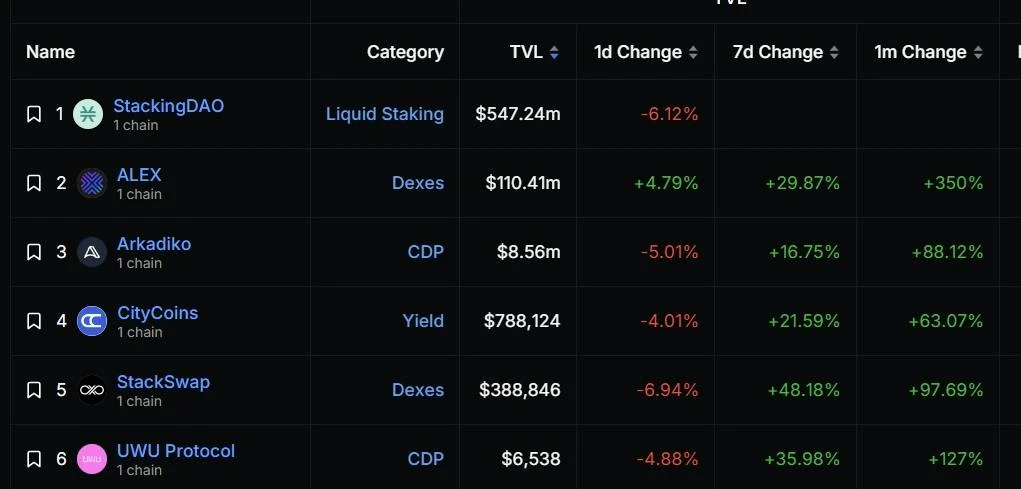Viewport: 1021px width, 489px height.
Task: Open the Yield category link
Action: pos(423,321)
